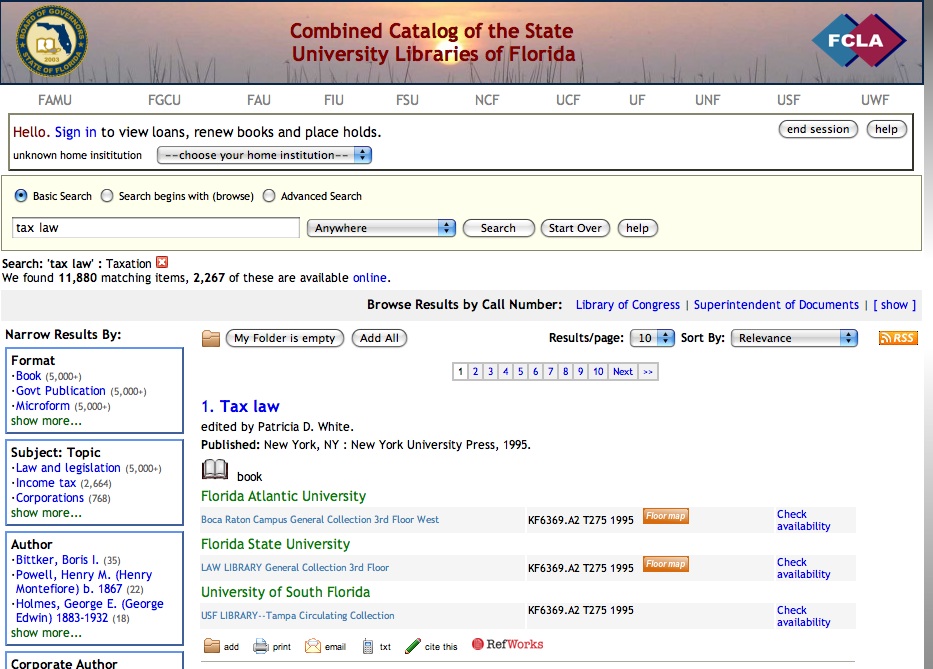Click the Next page link

click(x=623, y=371)
